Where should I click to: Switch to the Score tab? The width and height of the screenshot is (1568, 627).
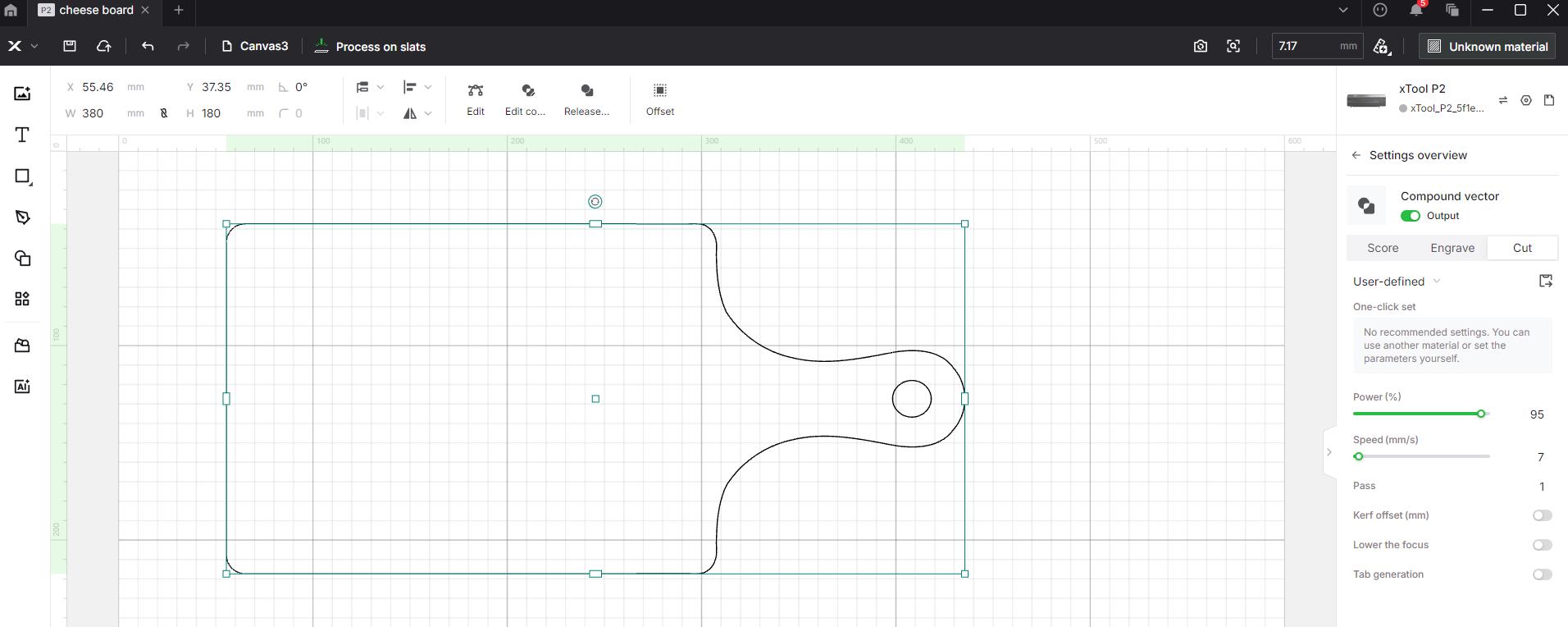[1382, 248]
